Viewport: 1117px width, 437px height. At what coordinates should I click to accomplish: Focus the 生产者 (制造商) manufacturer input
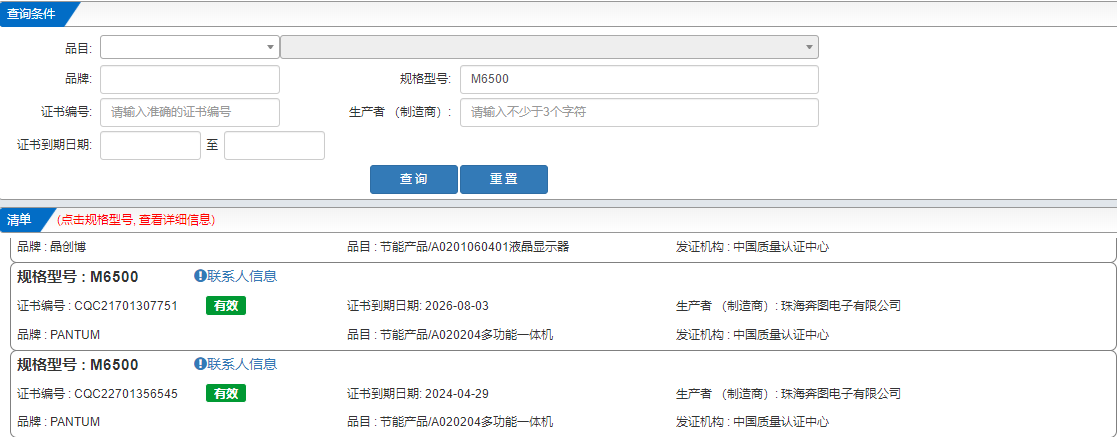[x=638, y=112]
